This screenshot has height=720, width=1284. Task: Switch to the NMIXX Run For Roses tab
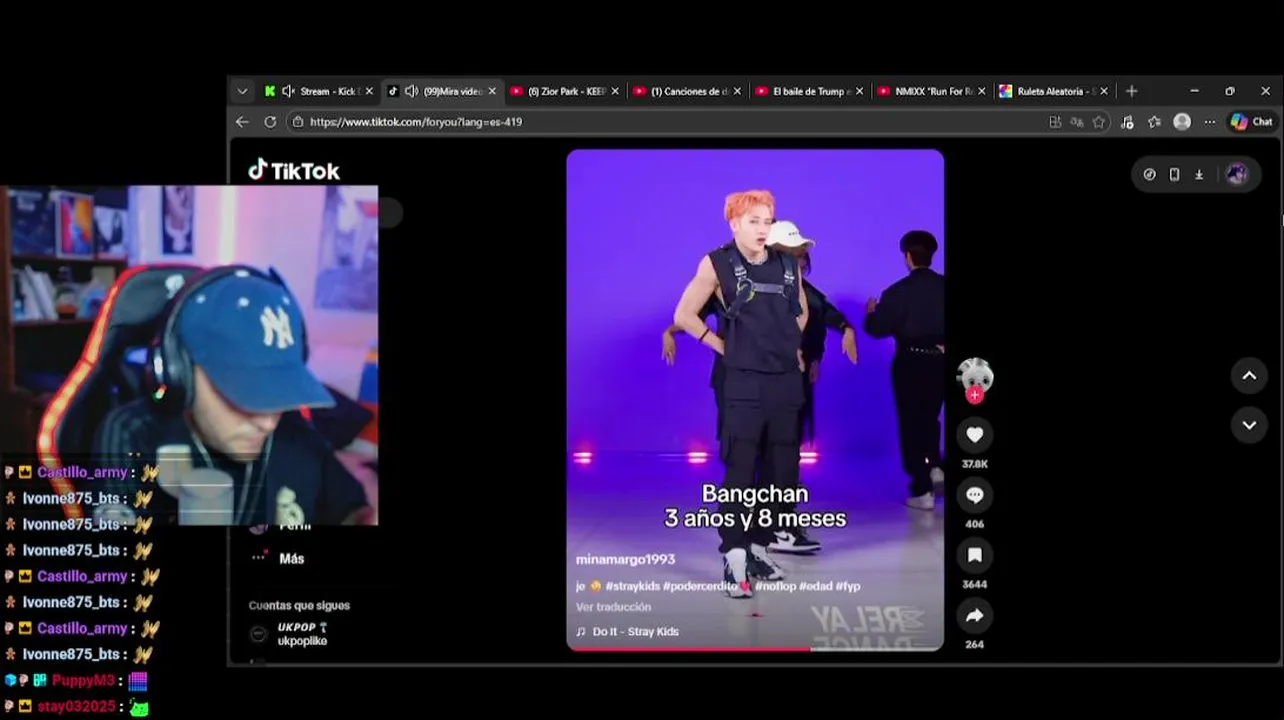point(932,91)
